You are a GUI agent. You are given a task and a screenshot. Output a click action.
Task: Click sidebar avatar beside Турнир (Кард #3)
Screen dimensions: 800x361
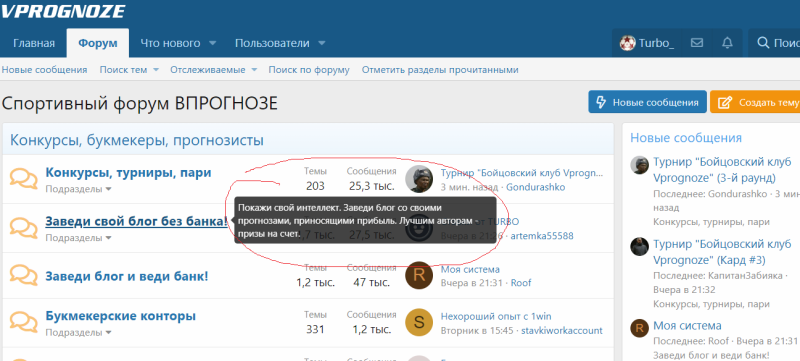tap(639, 246)
